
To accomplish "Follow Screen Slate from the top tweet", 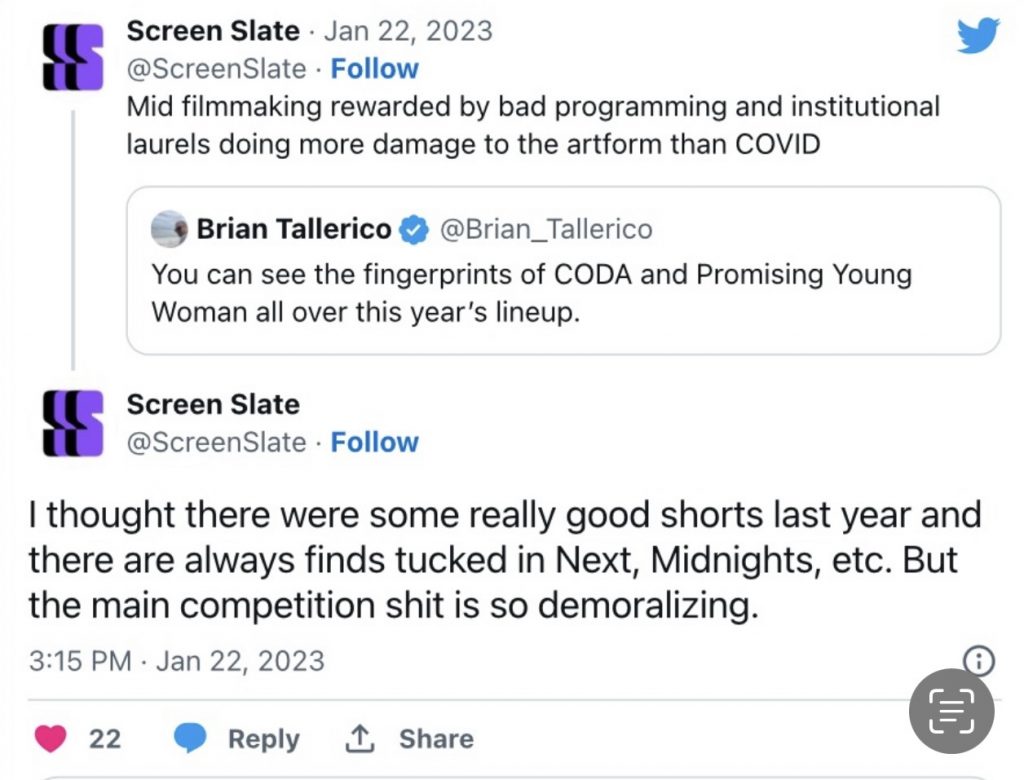I will pyautogui.click(x=374, y=69).
